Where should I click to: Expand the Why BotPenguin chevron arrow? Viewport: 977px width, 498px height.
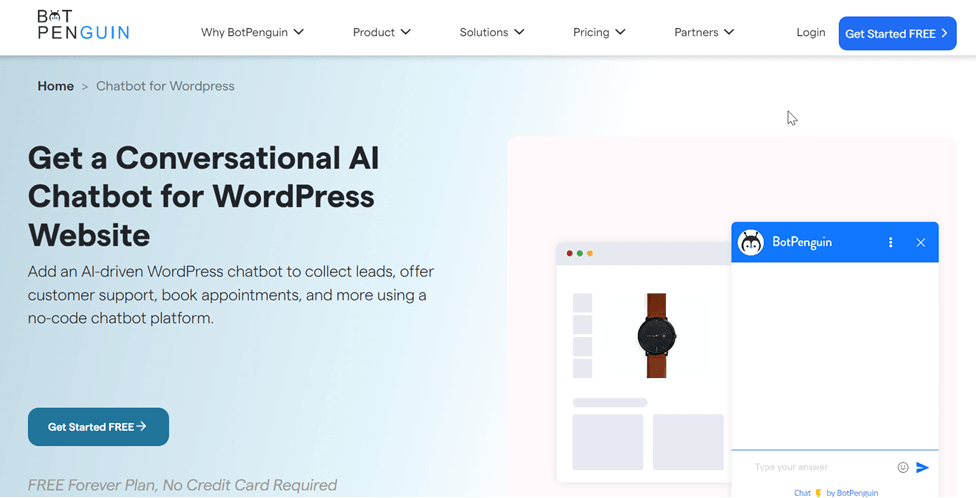point(298,32)
